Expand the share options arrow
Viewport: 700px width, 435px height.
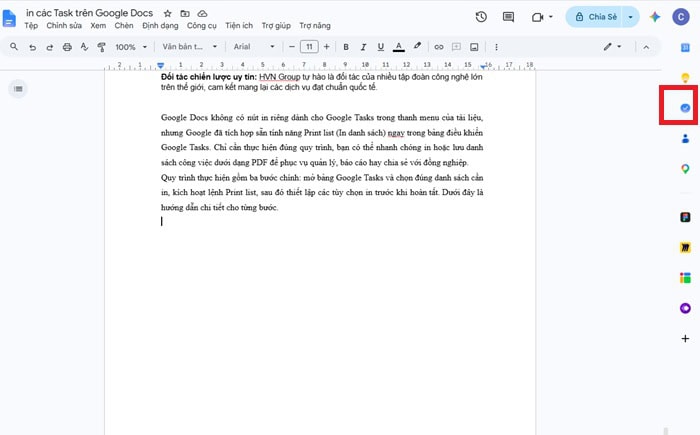(630, 17)
